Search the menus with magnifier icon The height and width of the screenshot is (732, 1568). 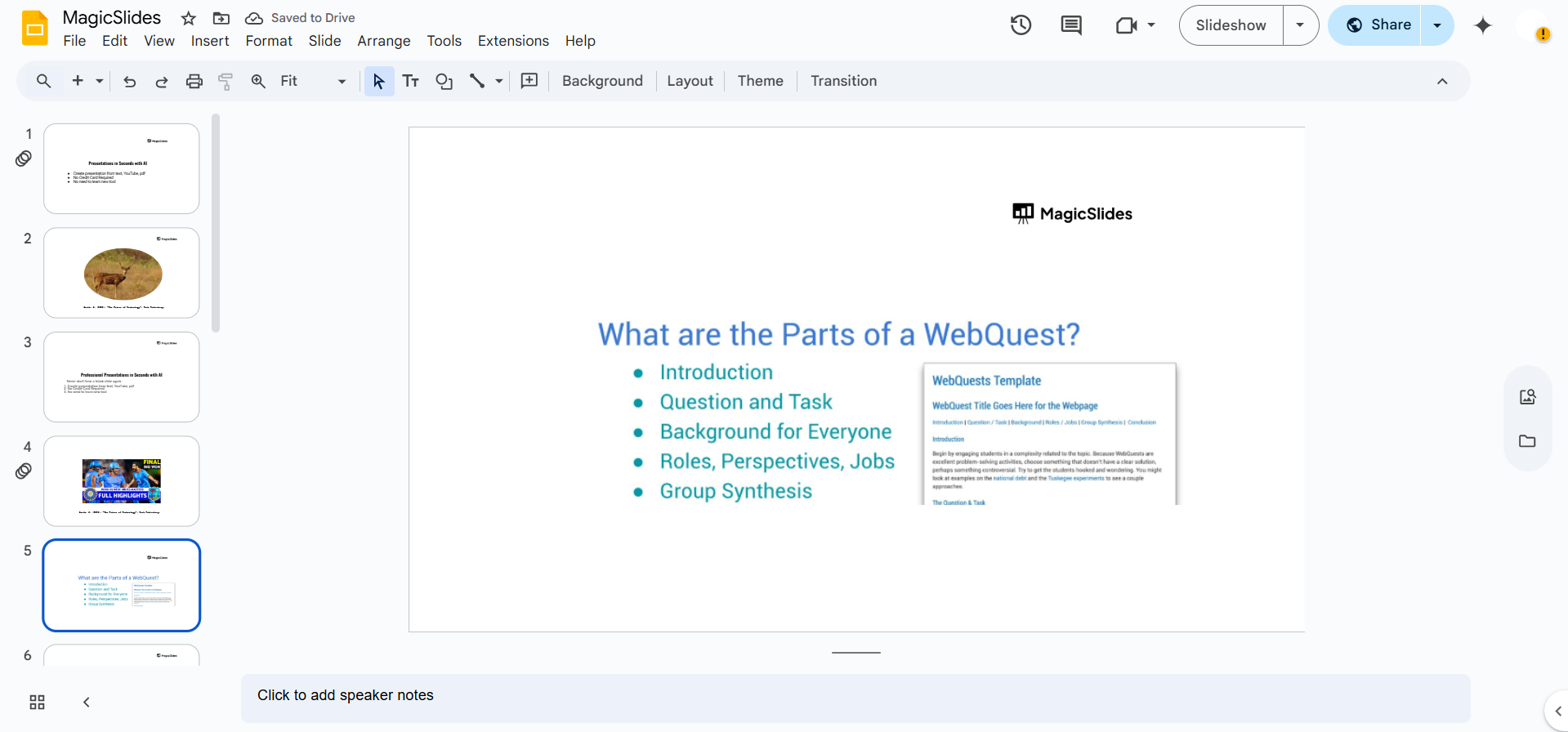click(44, 81)
